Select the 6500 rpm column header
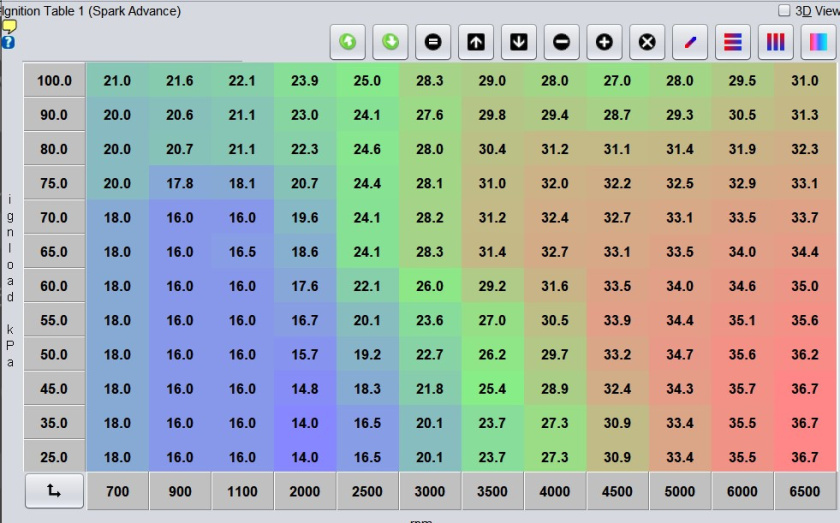 pyautogui.click(x=804, y=491)
